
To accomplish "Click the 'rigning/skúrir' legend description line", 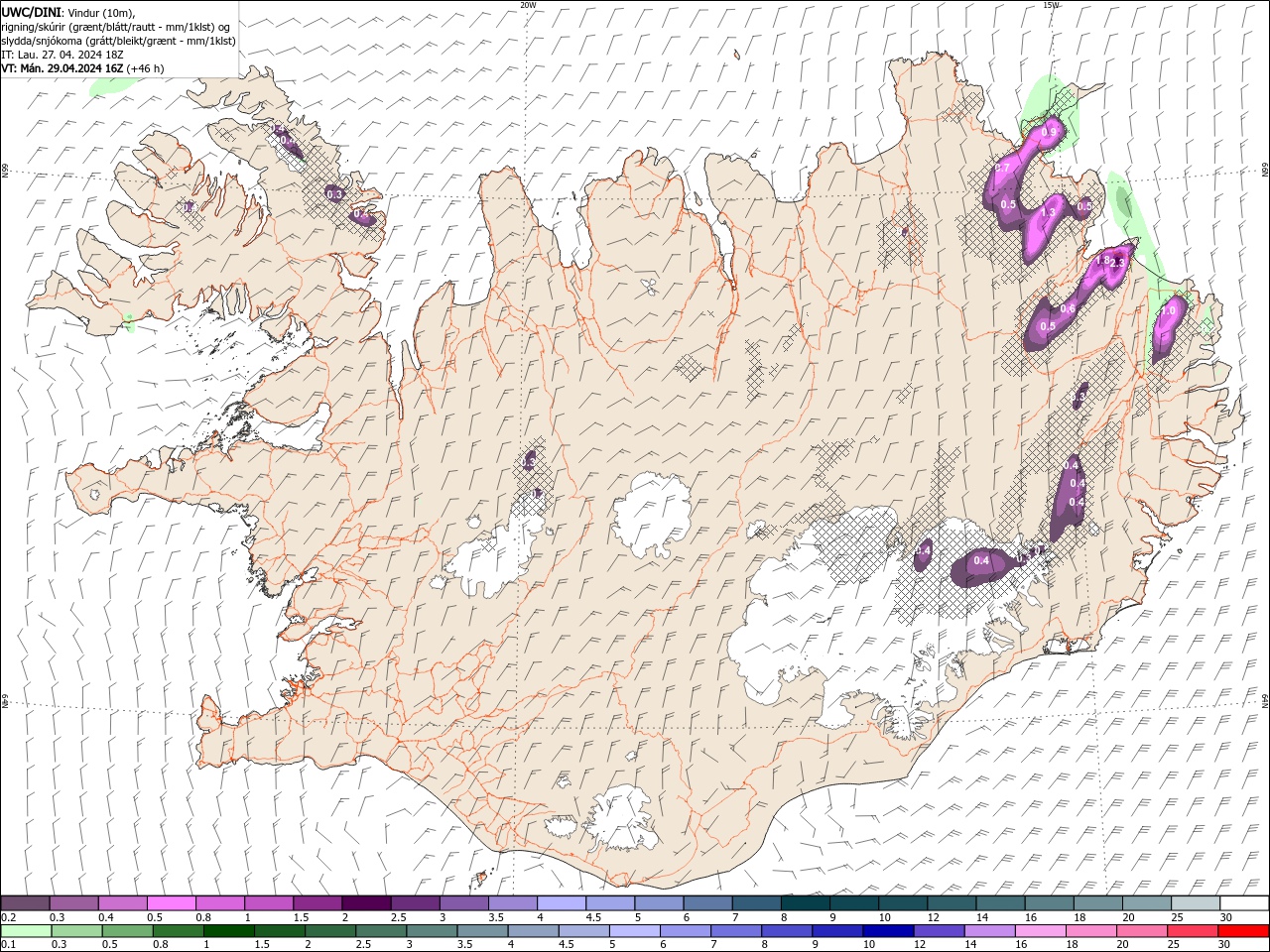I will tap(116, 27).
